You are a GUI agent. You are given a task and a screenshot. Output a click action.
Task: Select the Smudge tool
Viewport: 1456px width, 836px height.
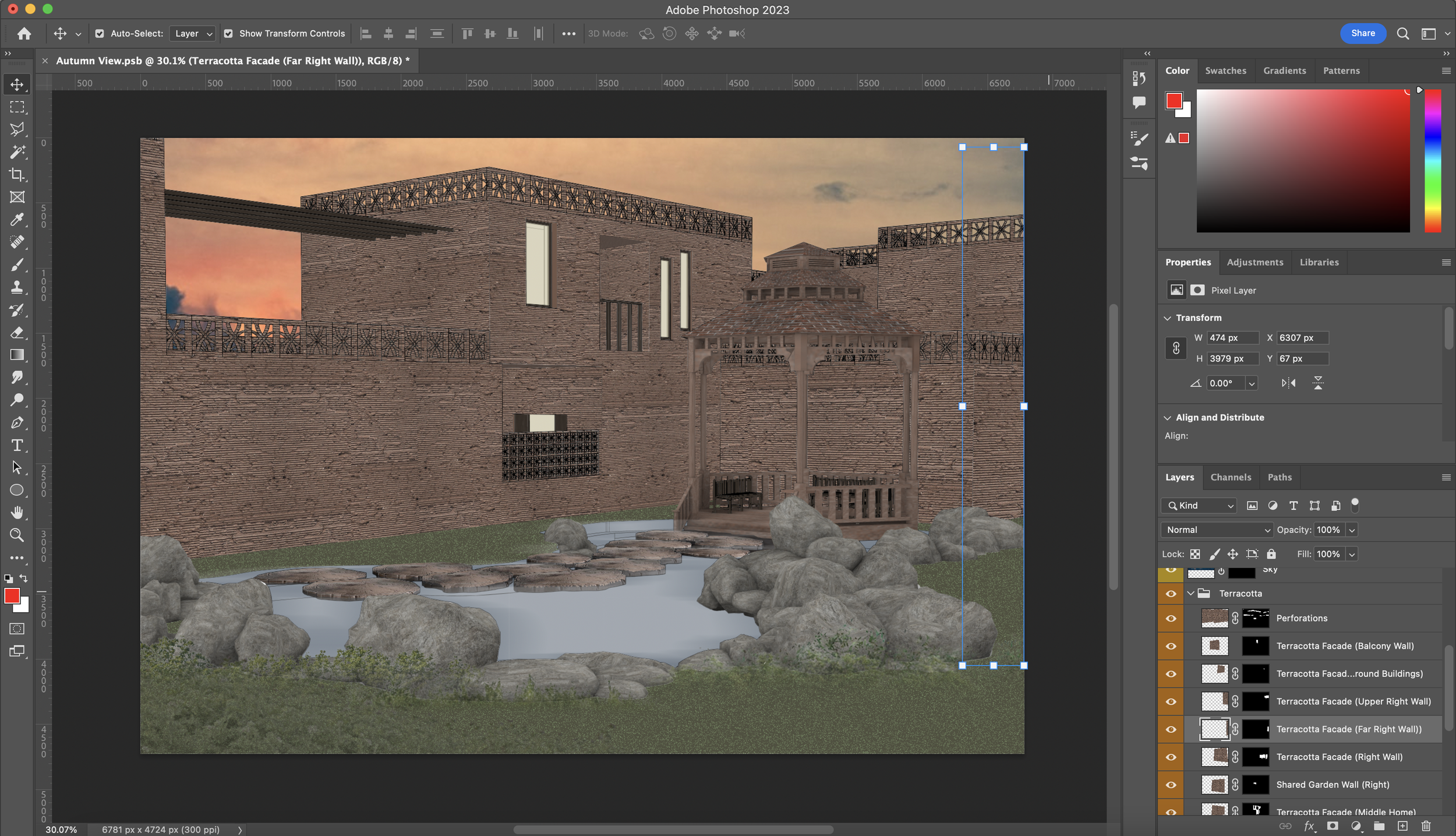(17, 378)
